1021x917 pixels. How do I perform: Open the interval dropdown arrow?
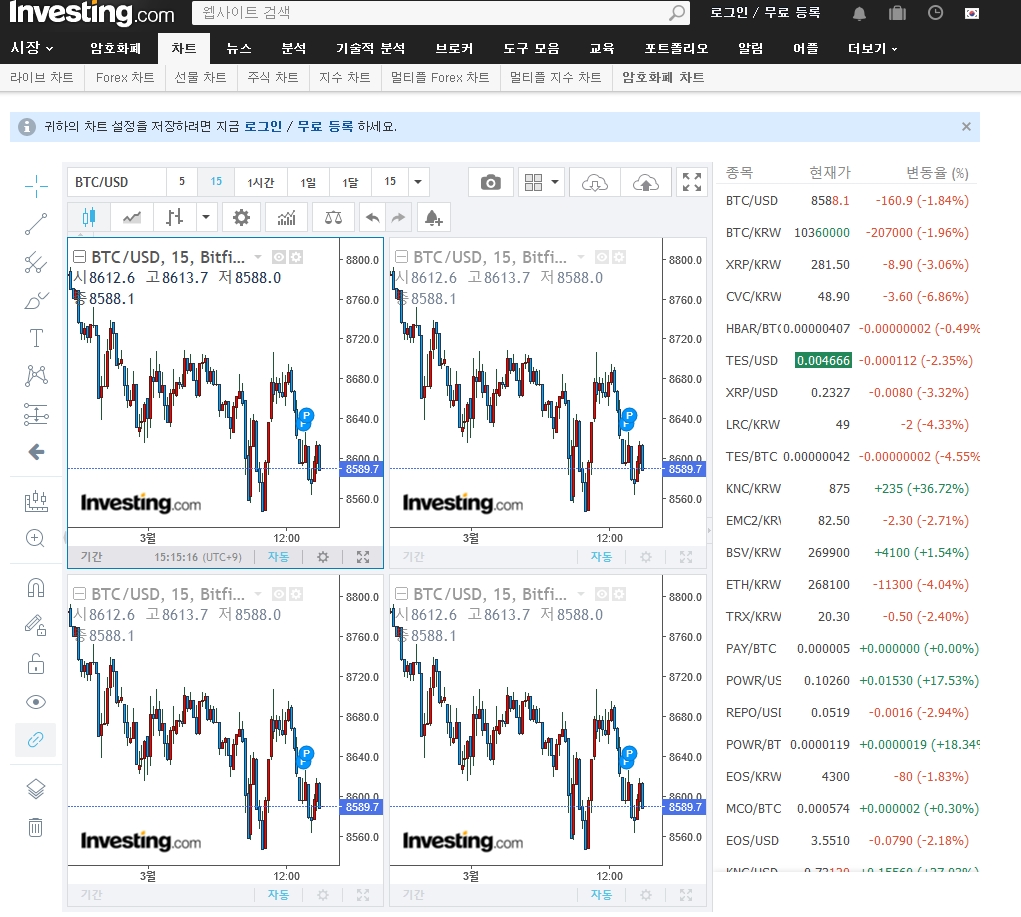tap(418, 182)
